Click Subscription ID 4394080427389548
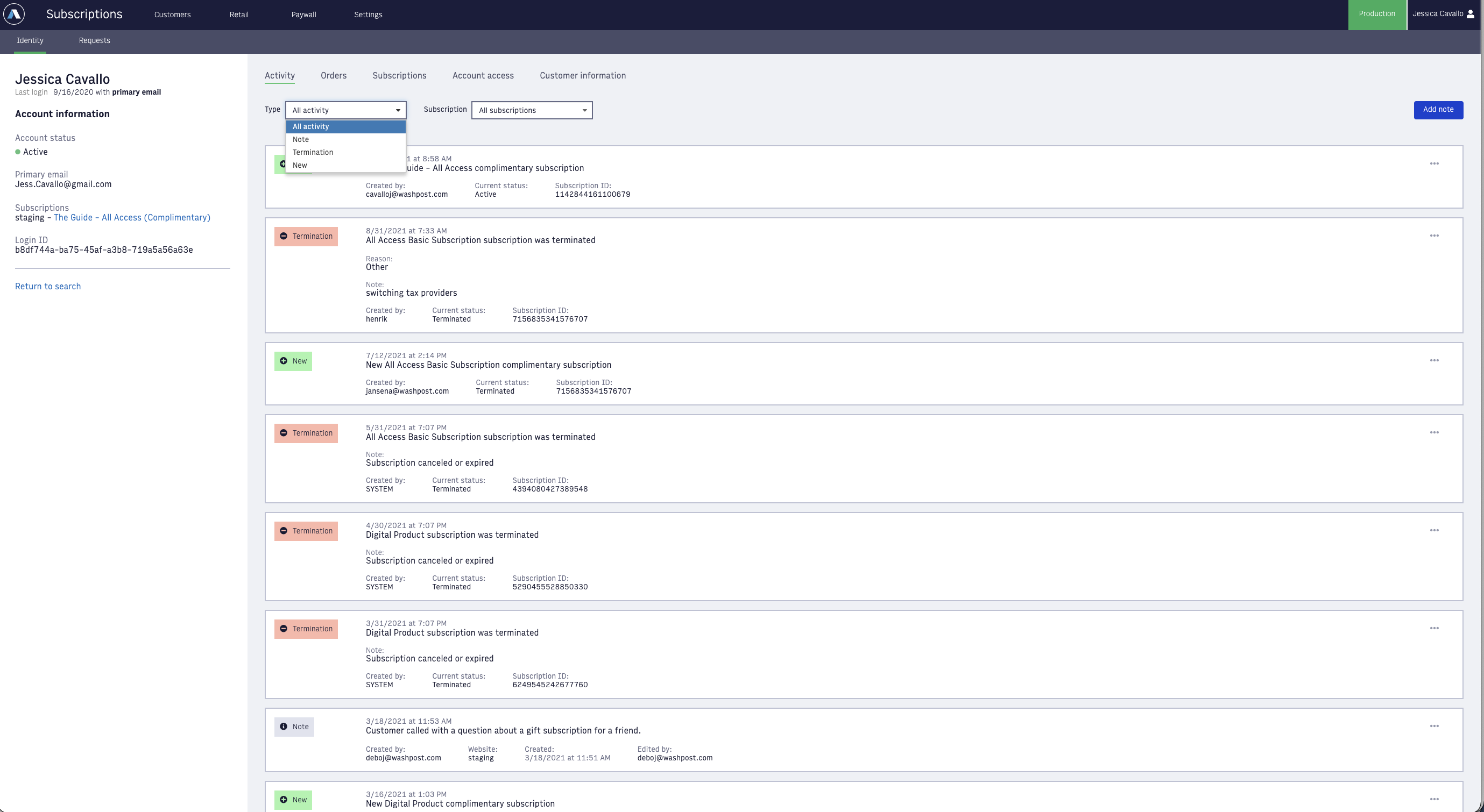 point(549,489)
